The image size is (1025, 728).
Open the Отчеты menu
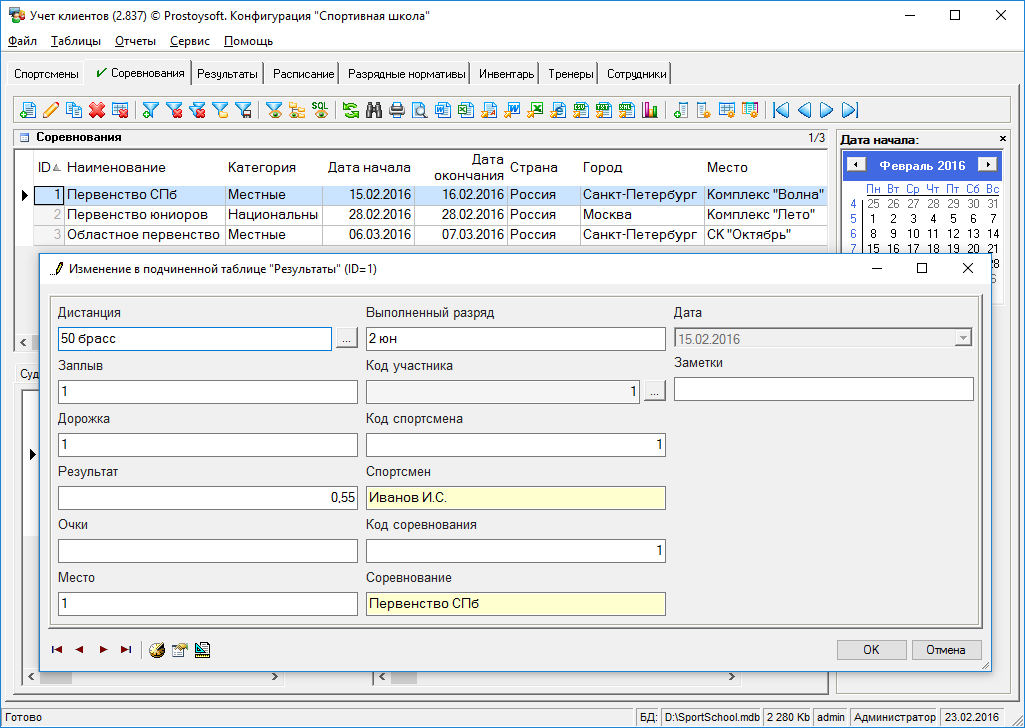[135, 41]
